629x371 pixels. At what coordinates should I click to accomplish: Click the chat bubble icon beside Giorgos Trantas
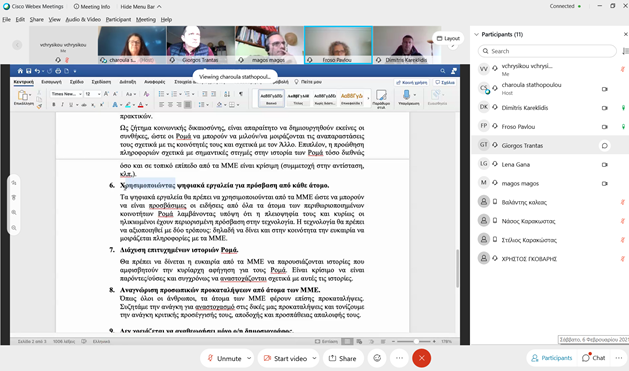[605, 146]
